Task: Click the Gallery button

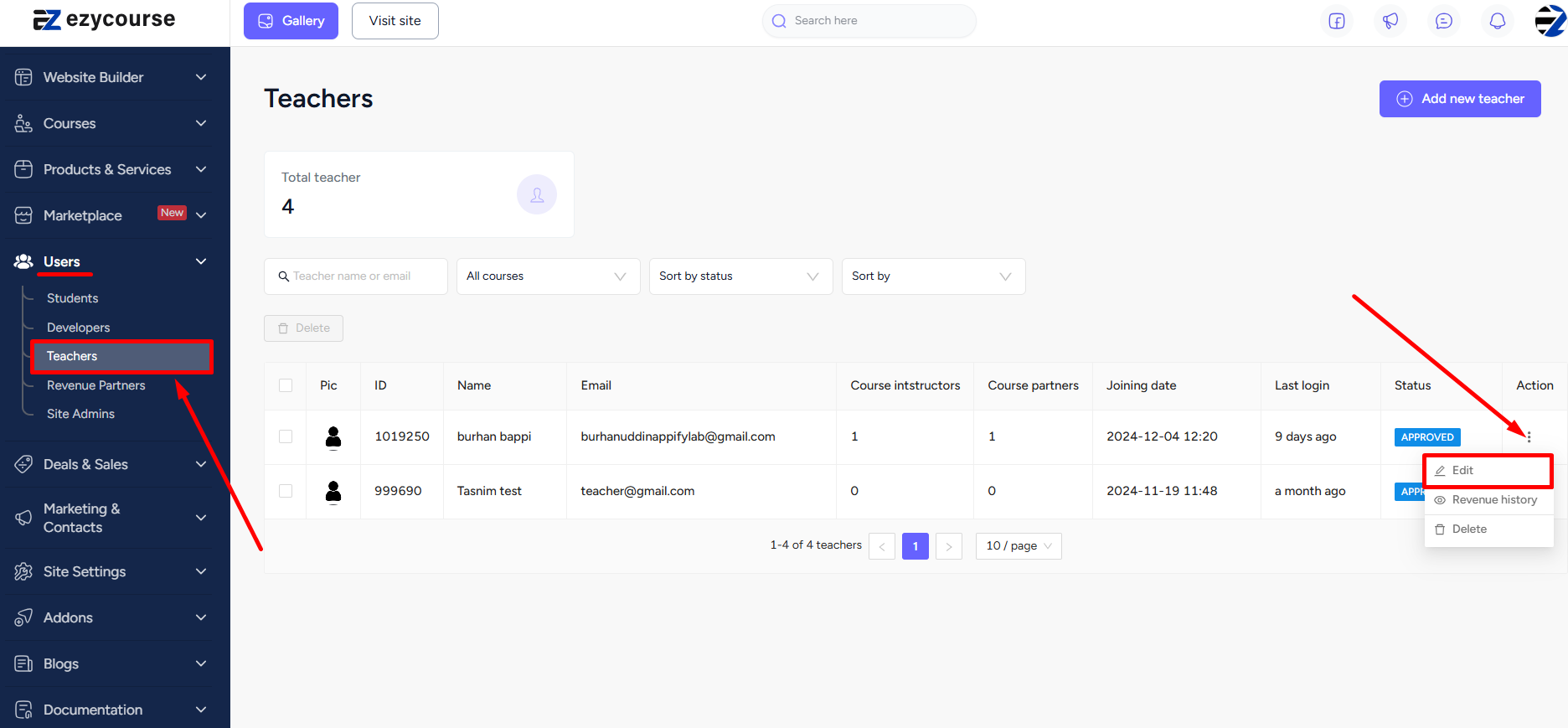Action: [291, 21]
